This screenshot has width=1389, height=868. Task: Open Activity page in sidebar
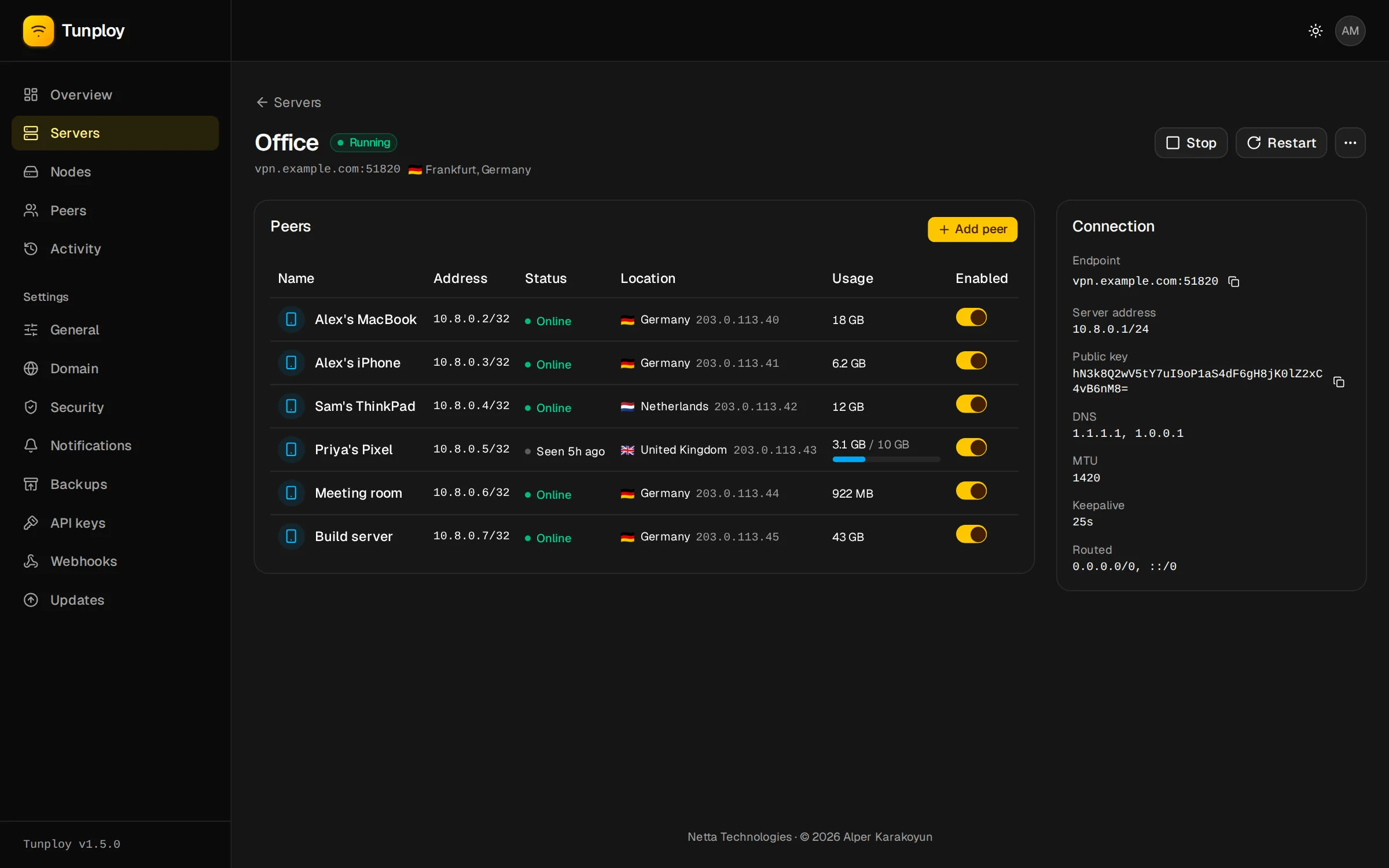115,249
